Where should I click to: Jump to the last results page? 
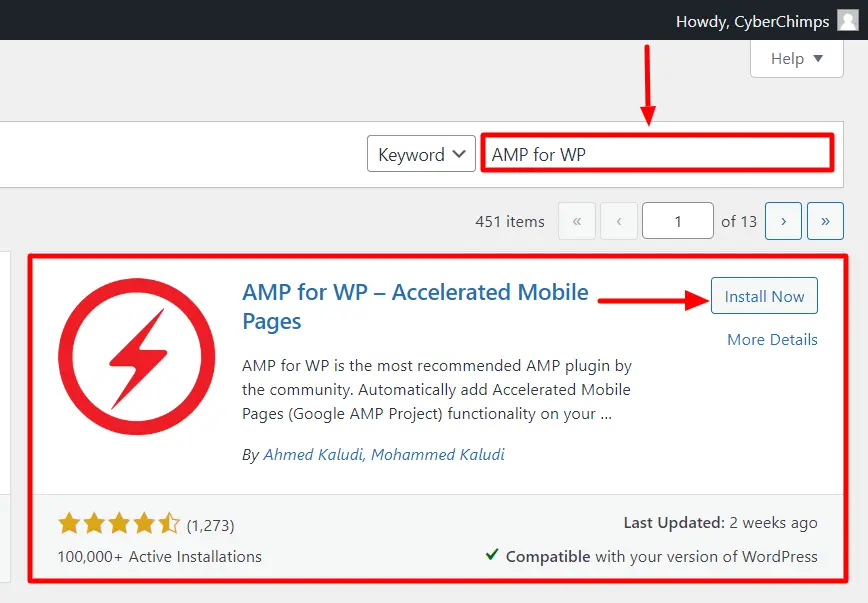point(825,221)
